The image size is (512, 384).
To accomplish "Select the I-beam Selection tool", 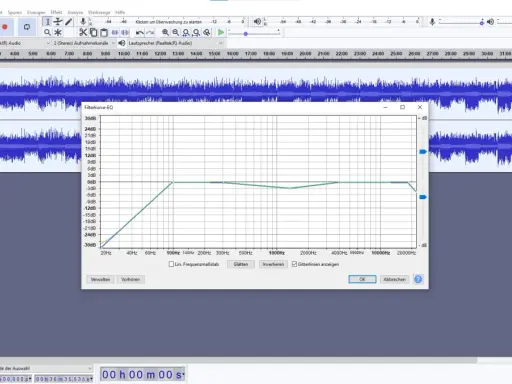I will pyautogui.click(x=47, y=22).
